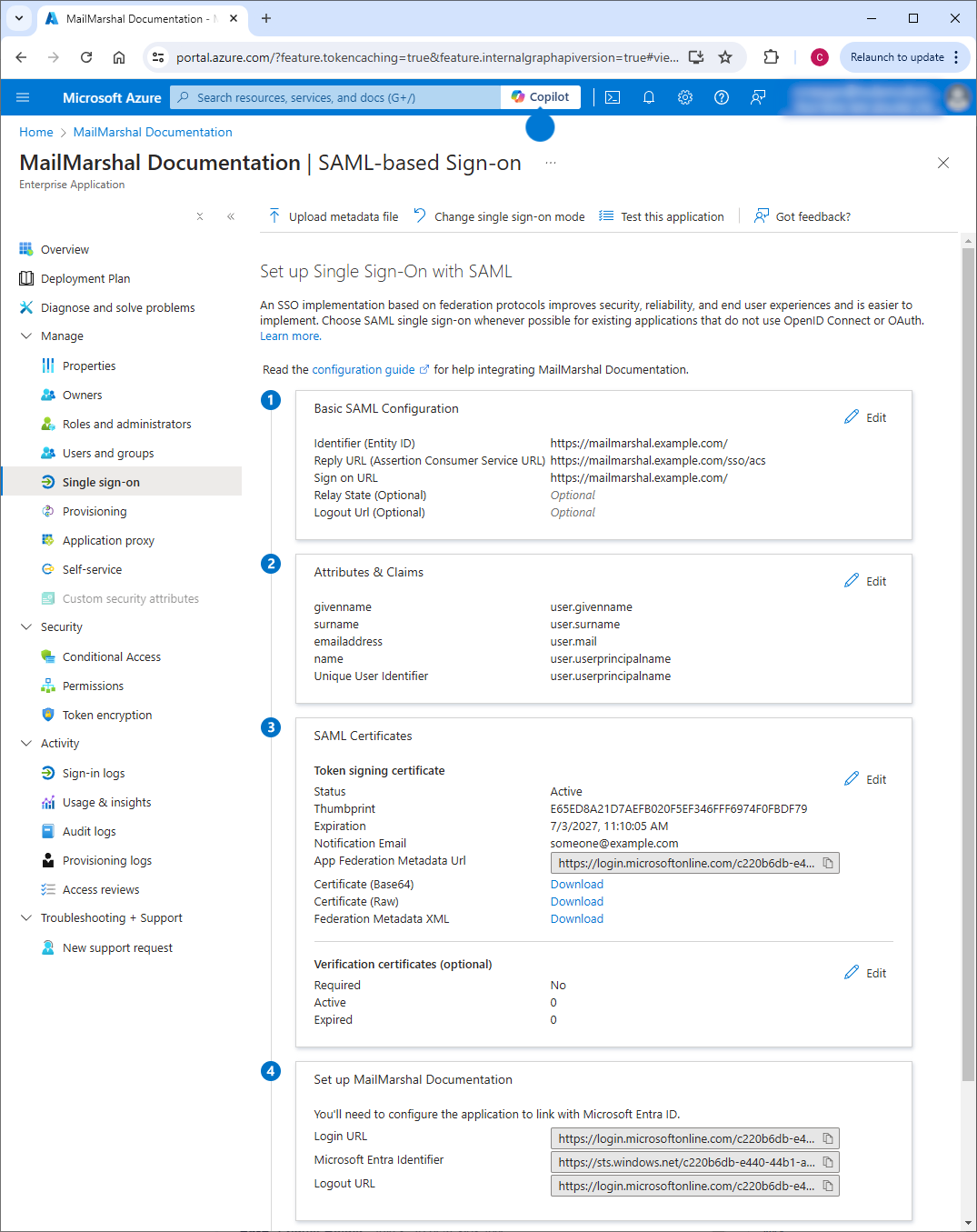The image size is (977, 1232).
Task: Click the page vertical scrollbar
Action: pos(968,636)
